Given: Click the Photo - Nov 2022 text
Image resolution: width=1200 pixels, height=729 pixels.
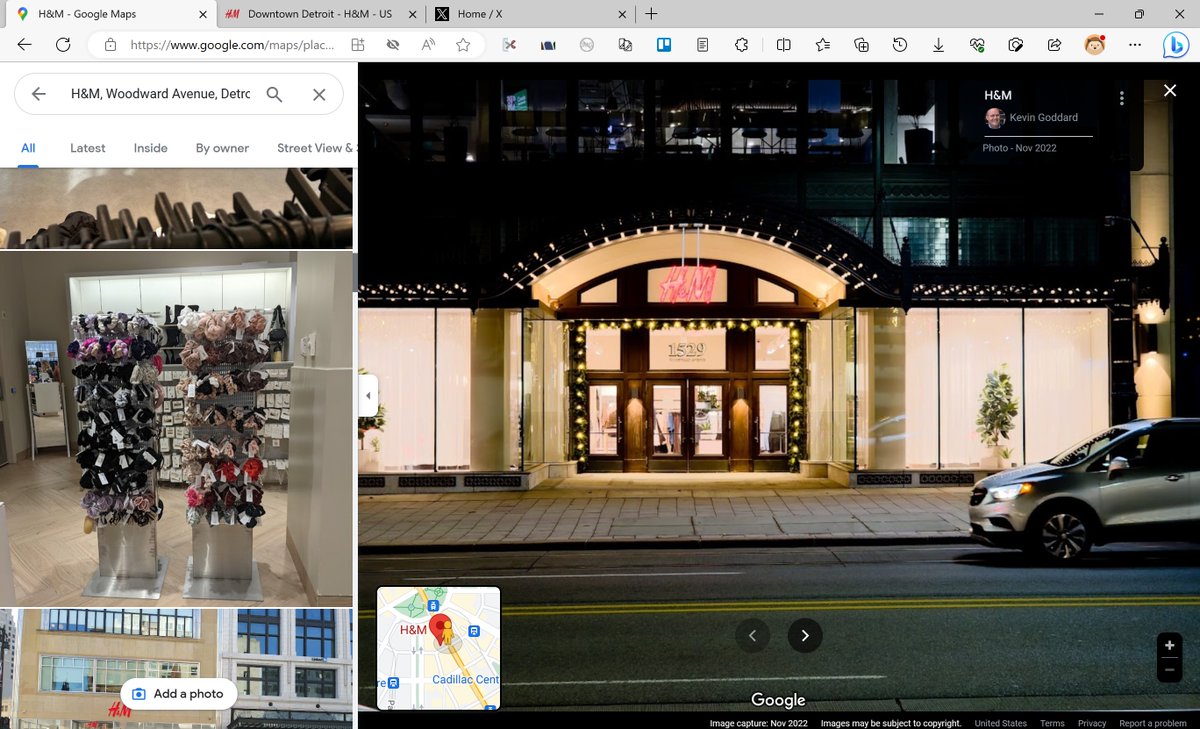Looking at the screenshot, I should click(1019, 148).
